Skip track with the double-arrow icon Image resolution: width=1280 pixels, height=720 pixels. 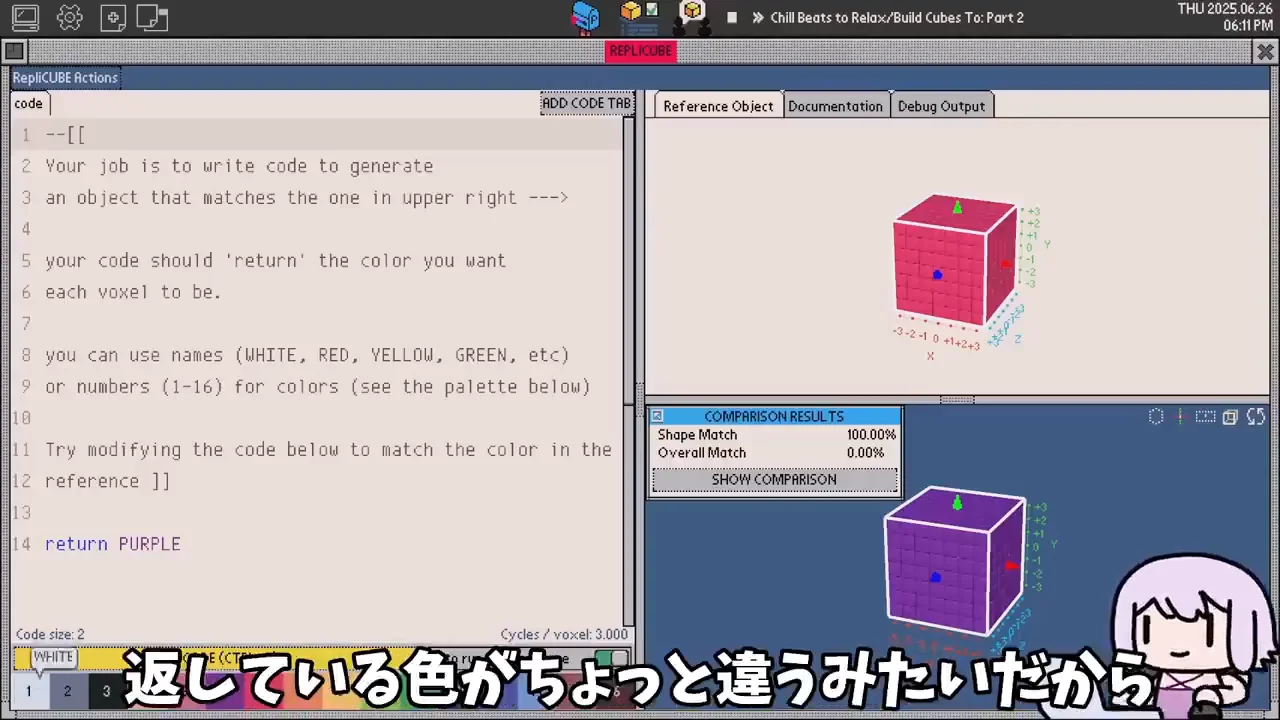click(758, 17)
